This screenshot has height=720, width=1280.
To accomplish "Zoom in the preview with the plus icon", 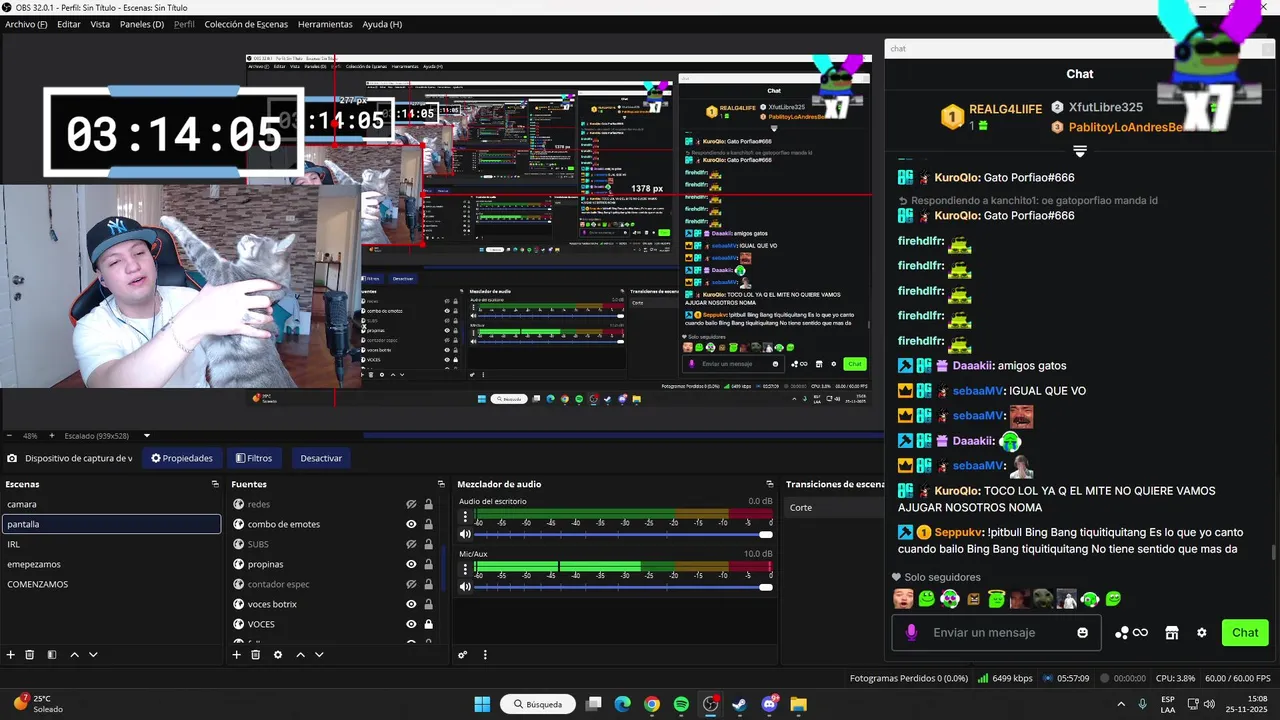I will 52,436.
